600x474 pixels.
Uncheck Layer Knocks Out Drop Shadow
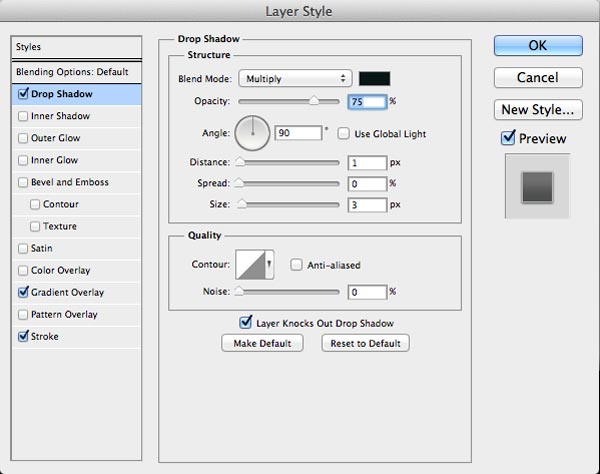point(246,323)
